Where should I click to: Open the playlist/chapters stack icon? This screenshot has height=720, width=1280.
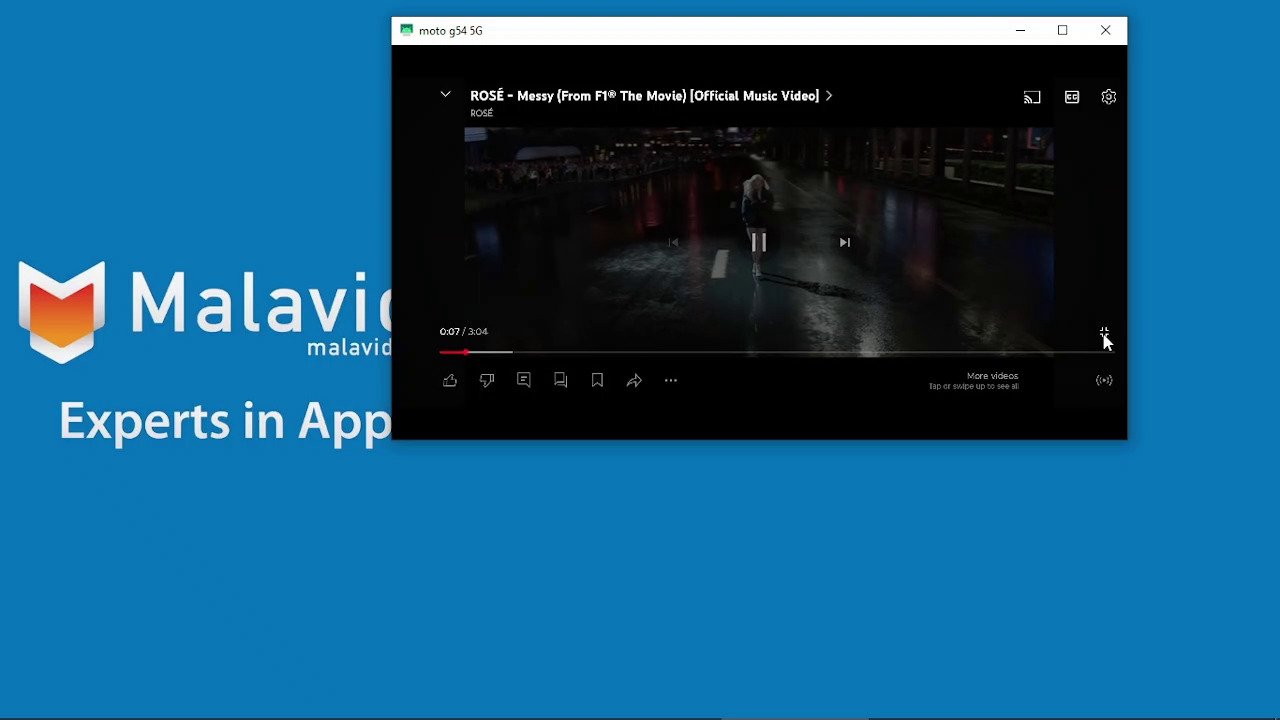coord(561,380)
